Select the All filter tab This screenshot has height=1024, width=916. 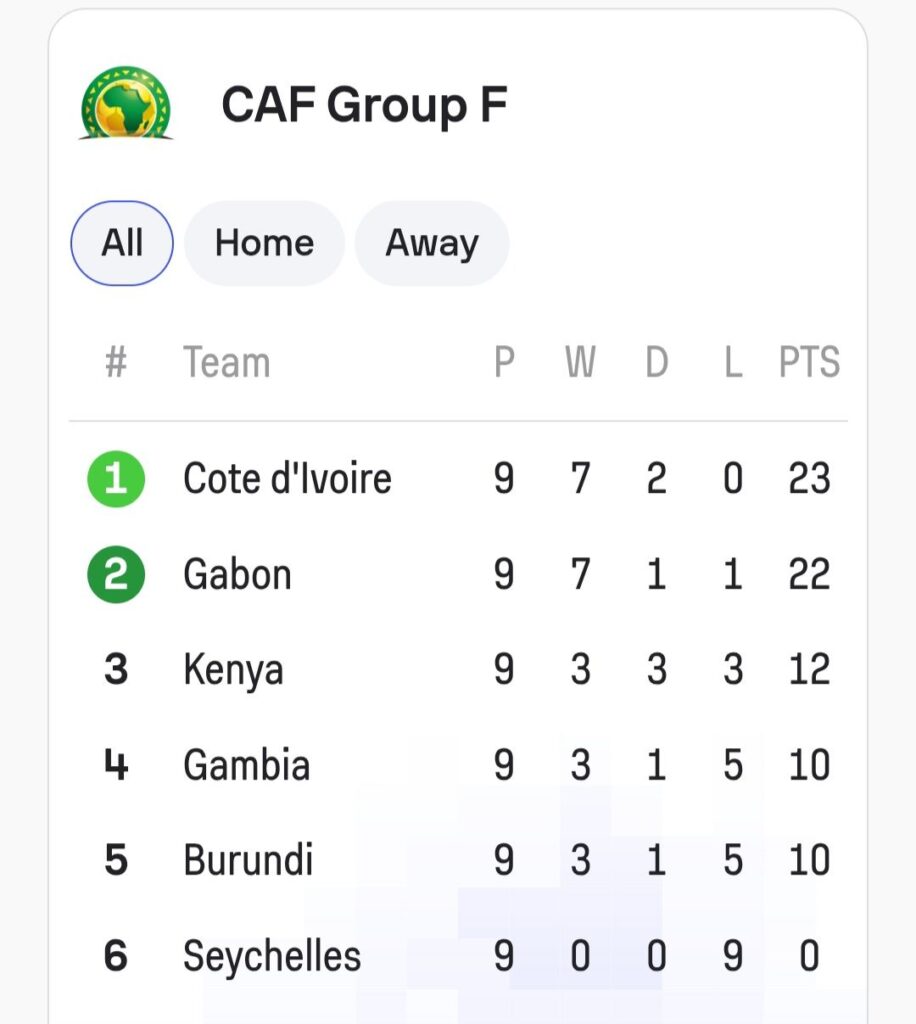[122, 243]
